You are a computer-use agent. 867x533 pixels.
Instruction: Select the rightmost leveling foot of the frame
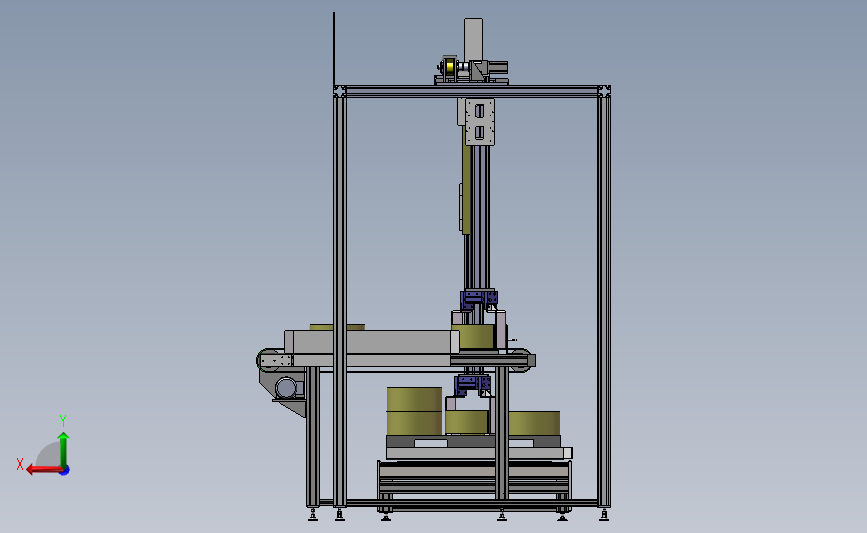coord(604,515)
